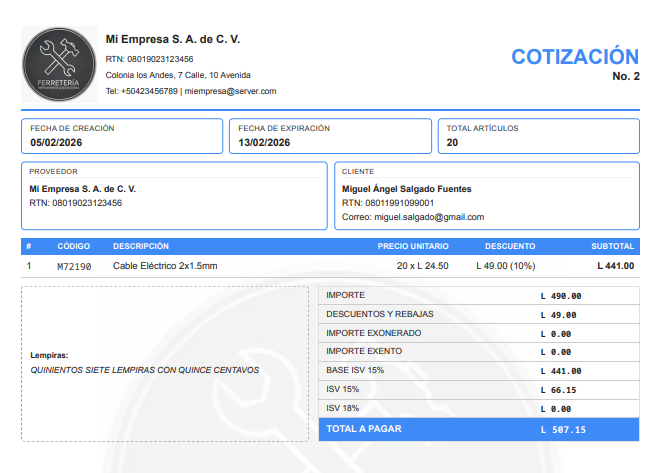Click the expiration date 13/02/2026
Screen dimensions: 669x473
264,142
